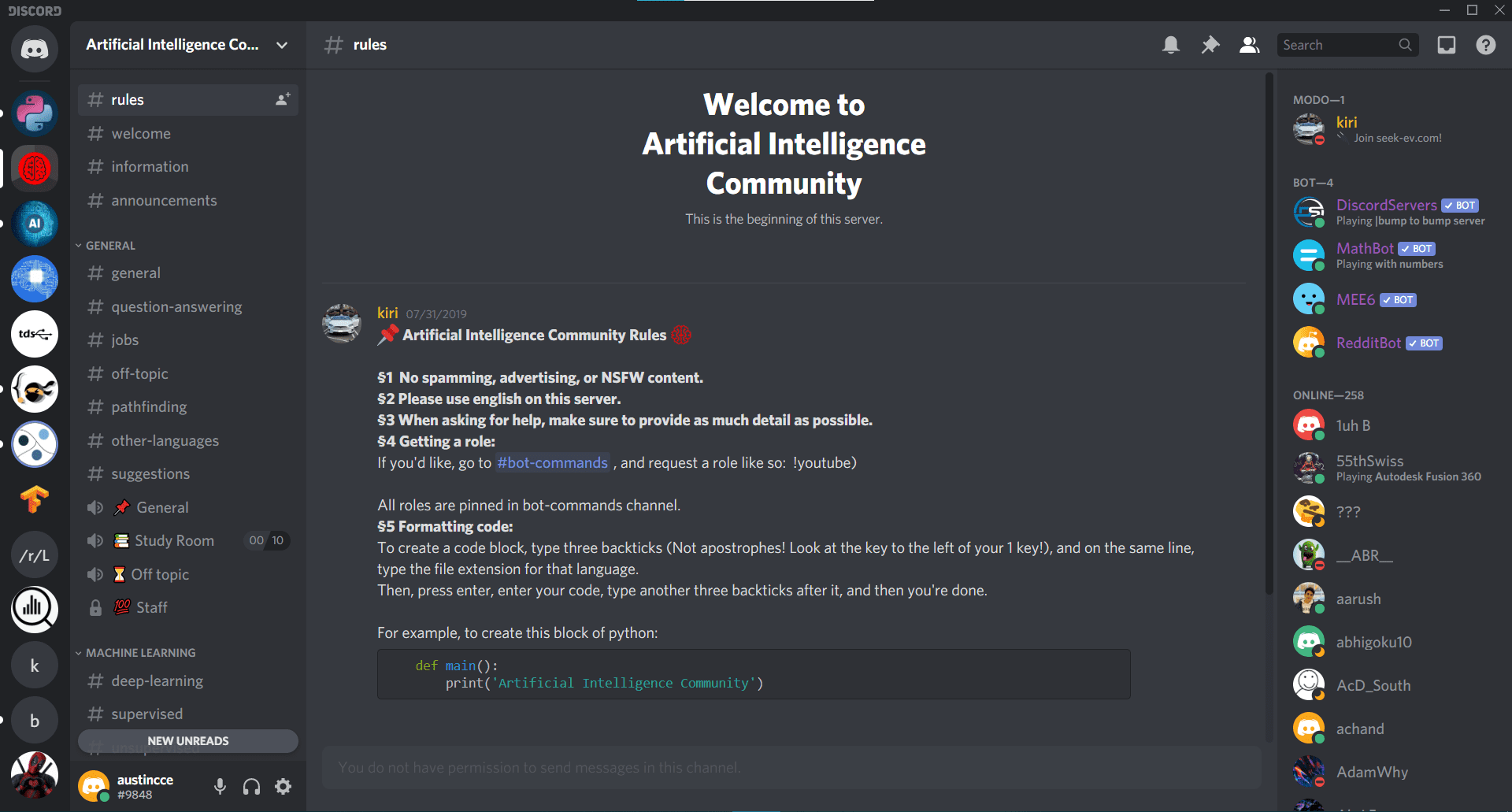Viewport: 1512px width, 812px height.
Task: Show pinned messages
Action: tap(1210, 45)
